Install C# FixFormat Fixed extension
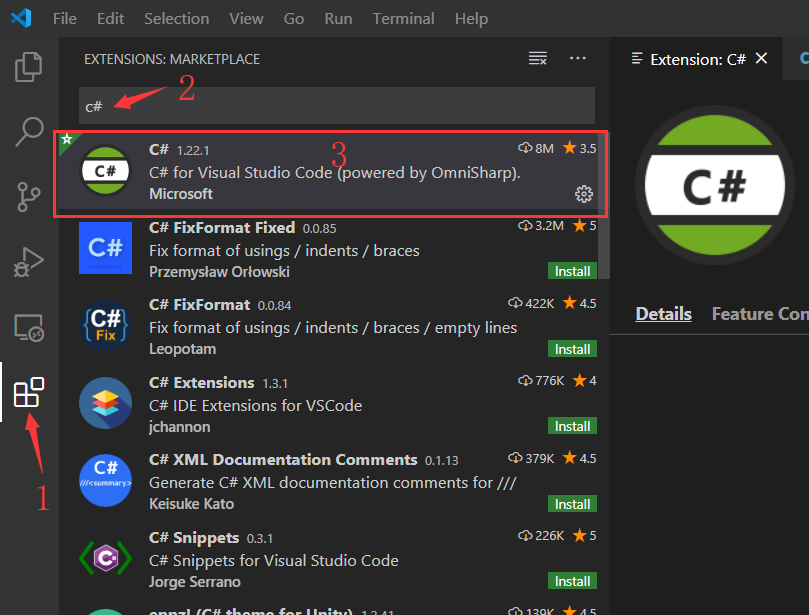The width and height of the screenshot is (809, 615). pyautogui.click(x=572, y=271)
